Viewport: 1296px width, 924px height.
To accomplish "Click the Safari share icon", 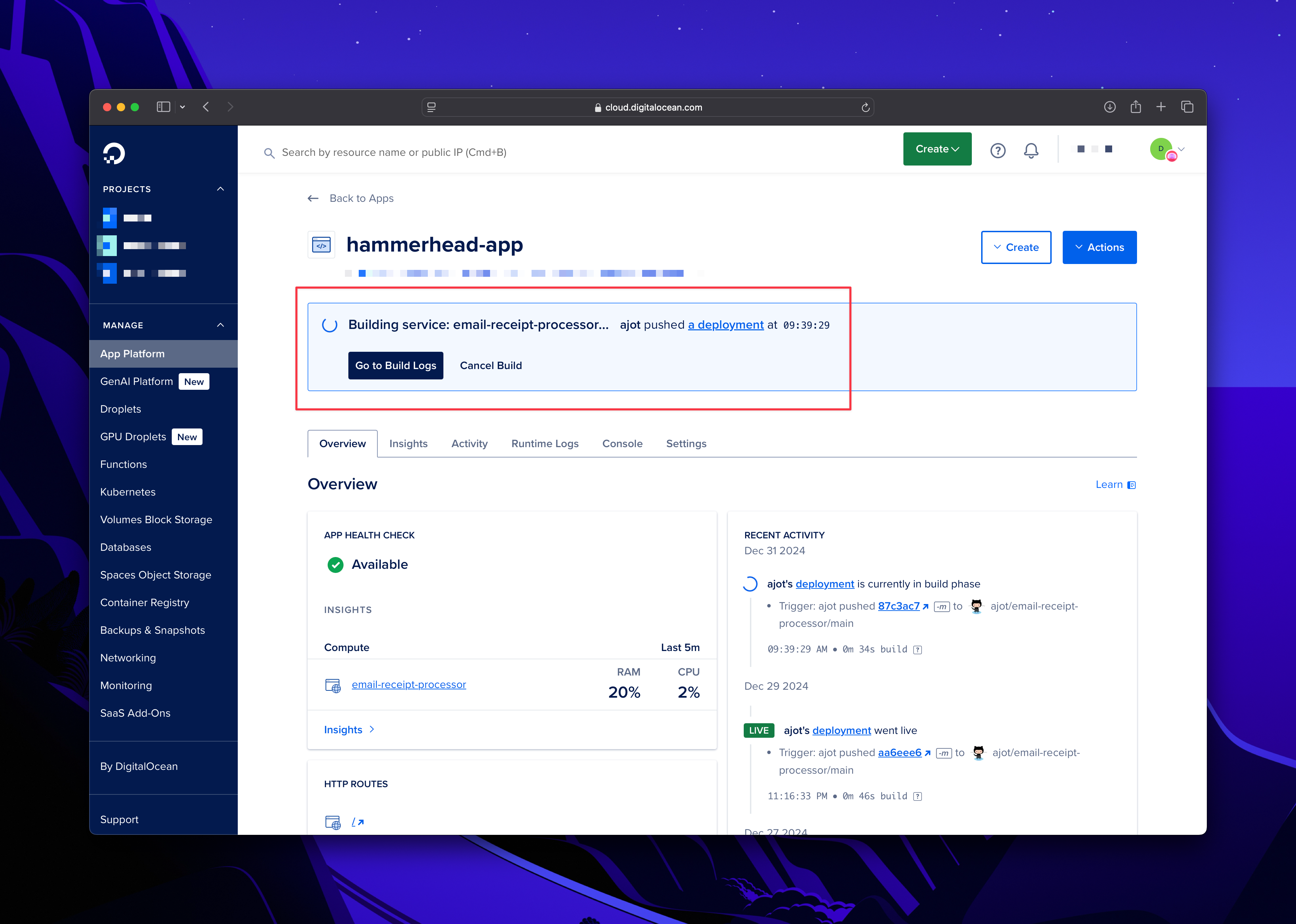I will [1136, 106].
